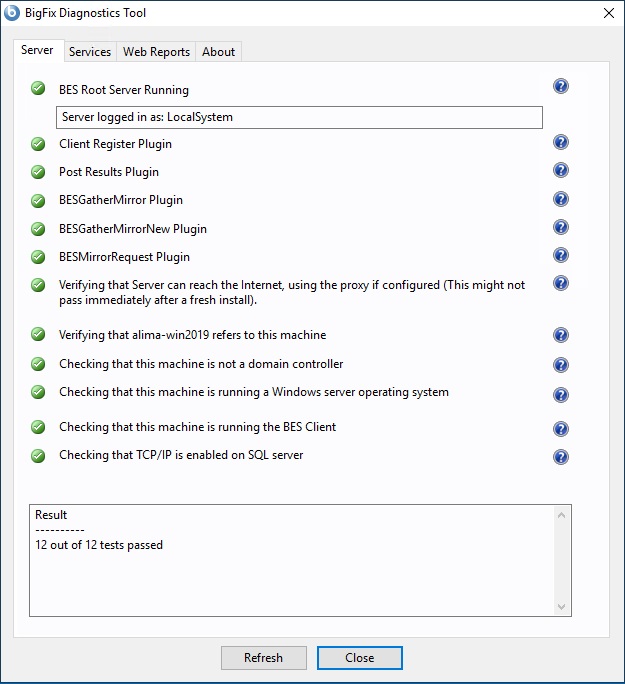Click help icon for BESGatherMirrorNew Plugin

(x=561, y=228)
